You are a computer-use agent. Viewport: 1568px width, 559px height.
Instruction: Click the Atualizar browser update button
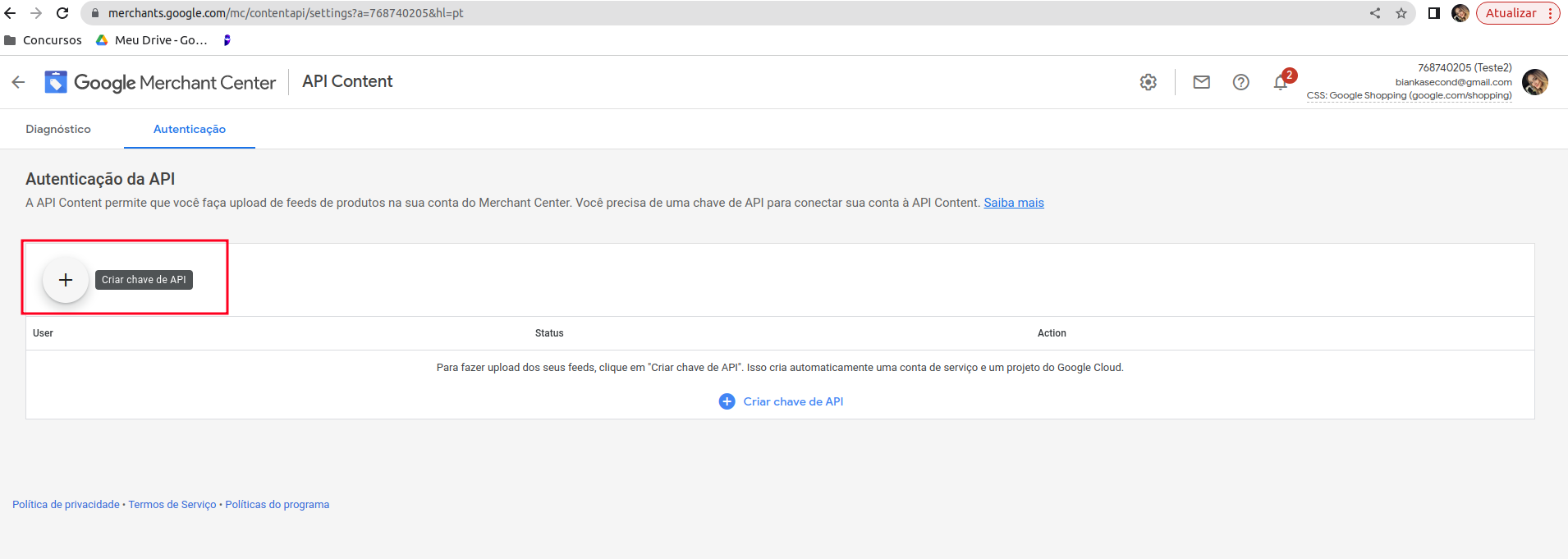[x=1518, y=13]
